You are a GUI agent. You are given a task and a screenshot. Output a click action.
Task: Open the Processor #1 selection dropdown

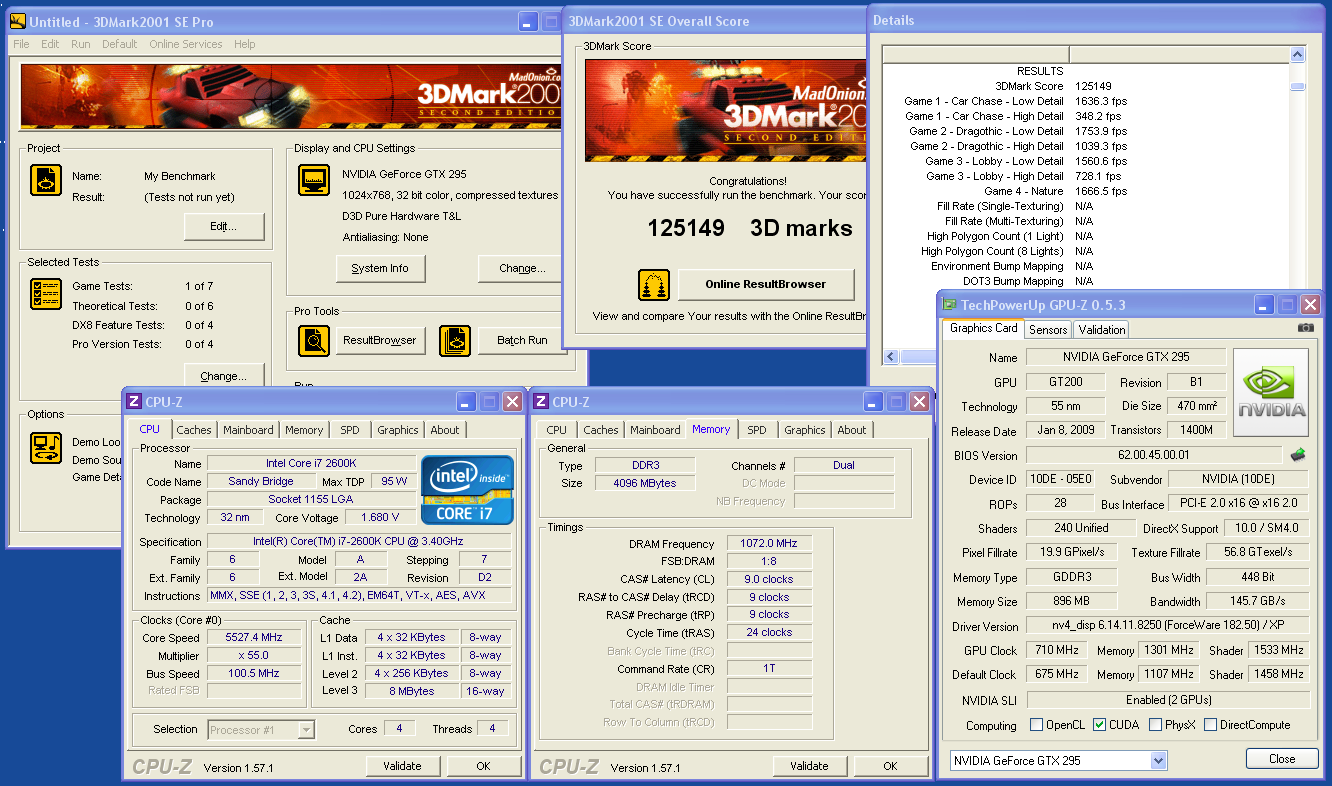pos(306,730)
